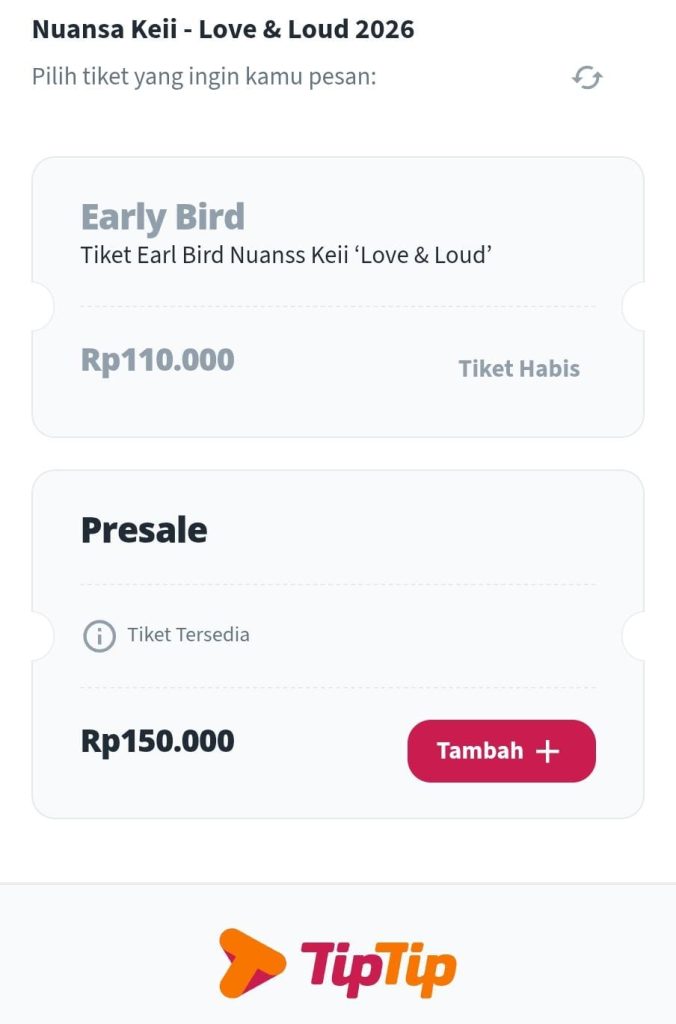The image size is (676, 1024).
Task: Click the circled i icon in the Presale card
Action: click(99, 634)
